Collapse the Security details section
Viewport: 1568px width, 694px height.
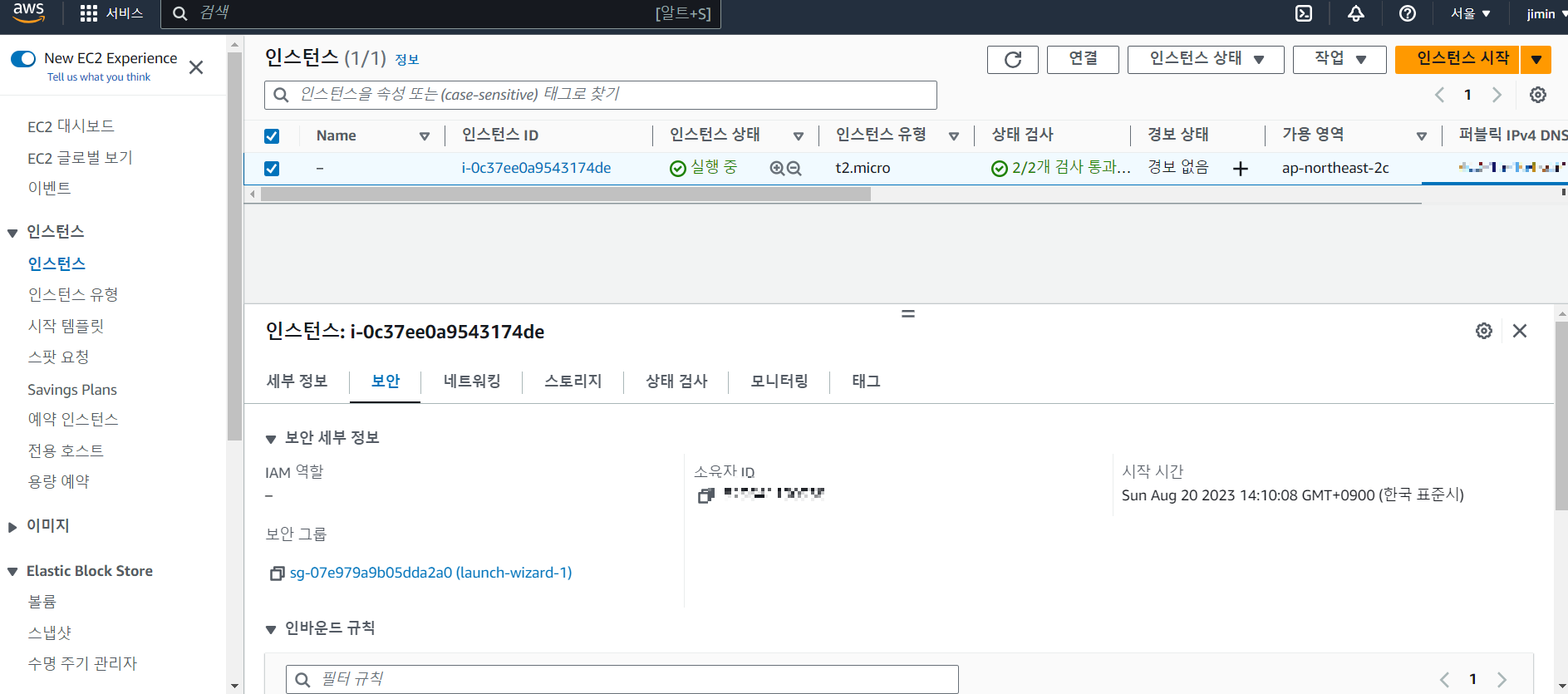click(x=270, y=439)
